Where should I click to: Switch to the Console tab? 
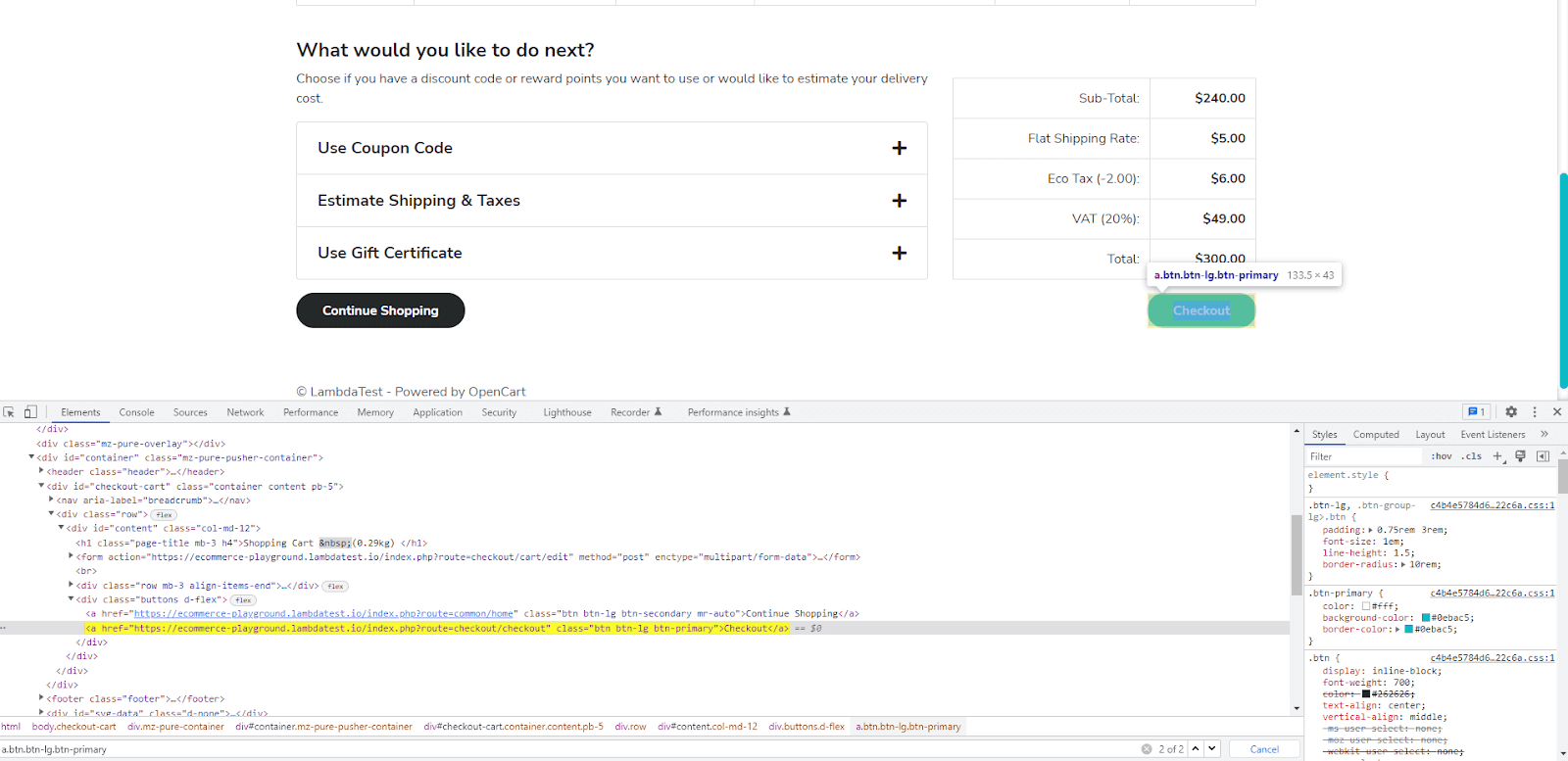pos(136,412)
